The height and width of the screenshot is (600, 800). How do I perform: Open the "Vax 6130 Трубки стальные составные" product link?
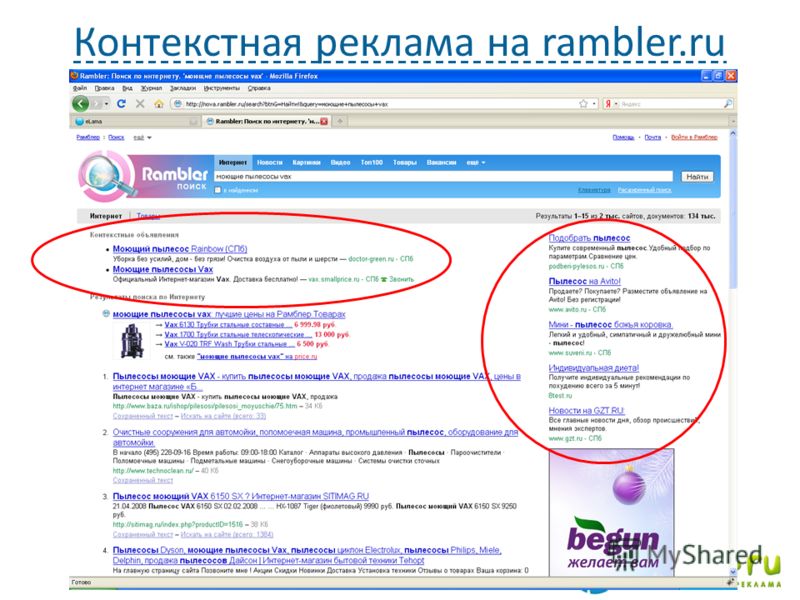click(x=229, y=324)
